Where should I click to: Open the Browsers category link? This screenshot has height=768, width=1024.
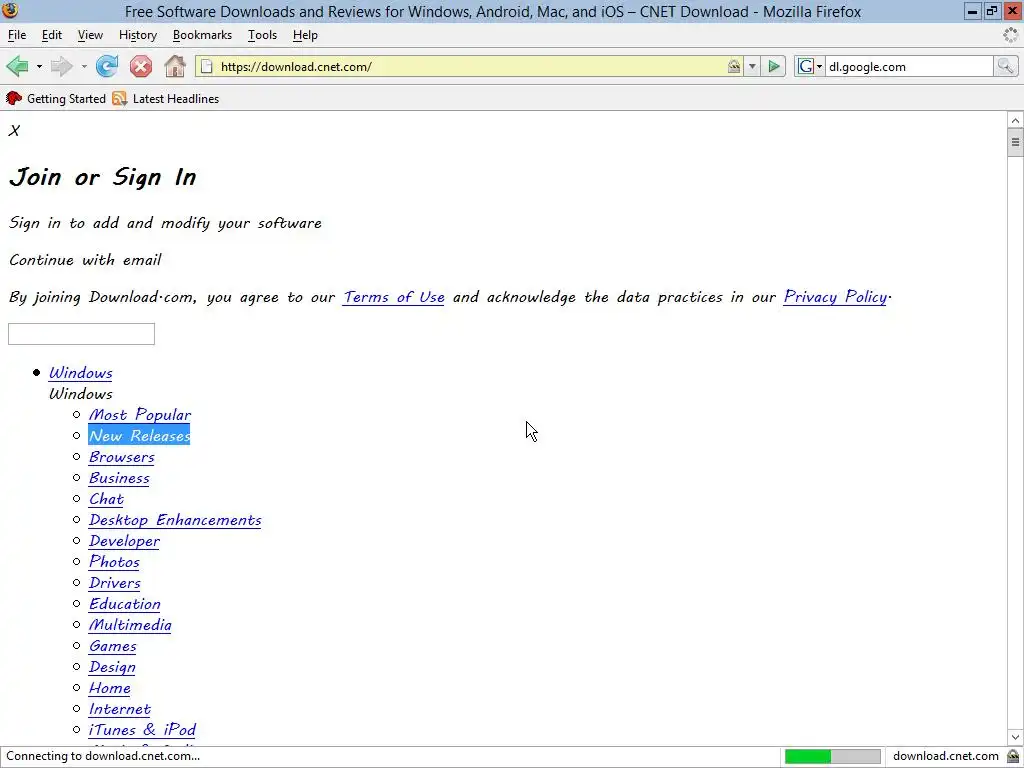tap(122, 457)
